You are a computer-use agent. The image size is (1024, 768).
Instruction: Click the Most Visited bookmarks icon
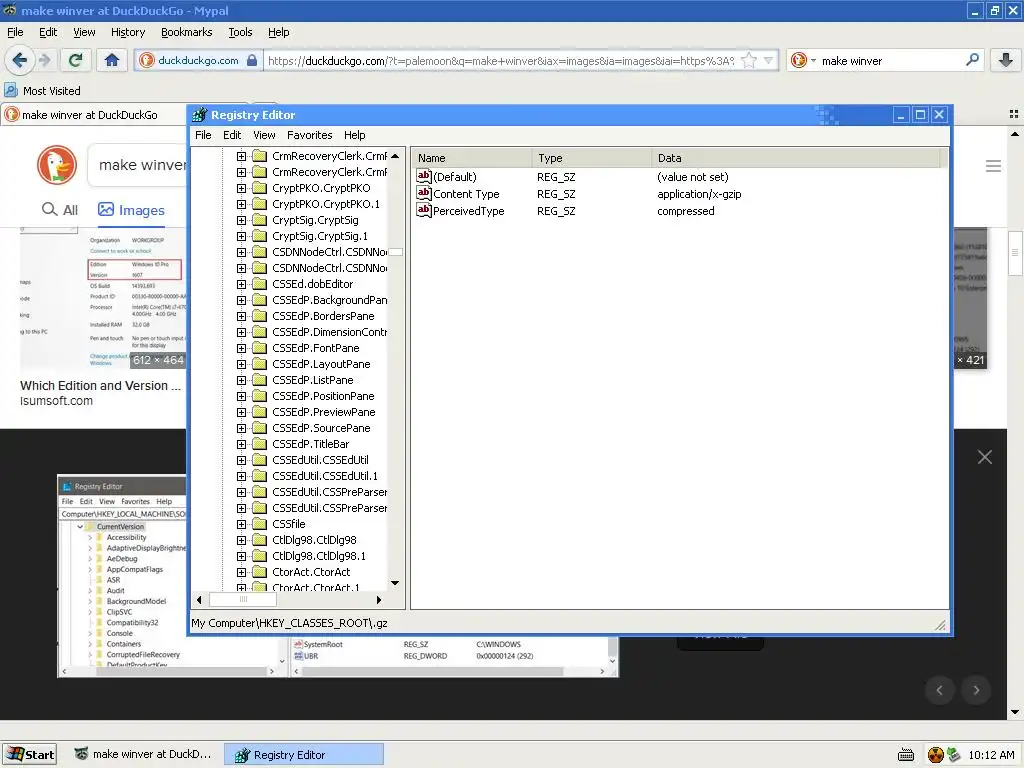click(11, 90)
